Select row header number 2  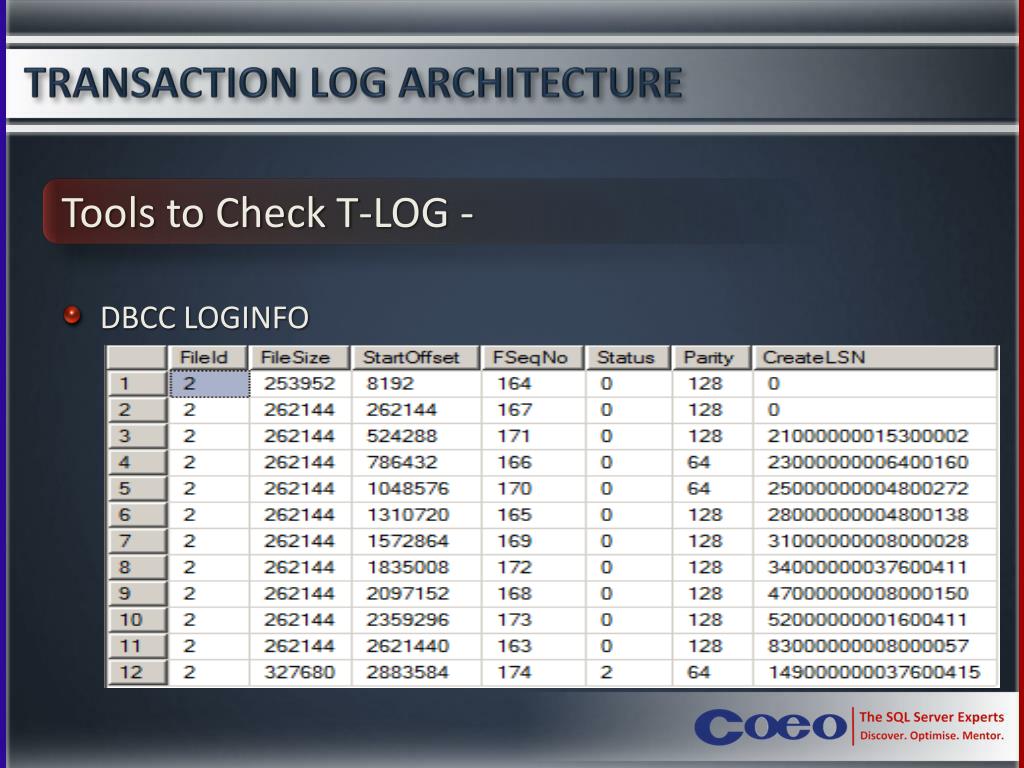pyautogui.click(x=136, y=409)
